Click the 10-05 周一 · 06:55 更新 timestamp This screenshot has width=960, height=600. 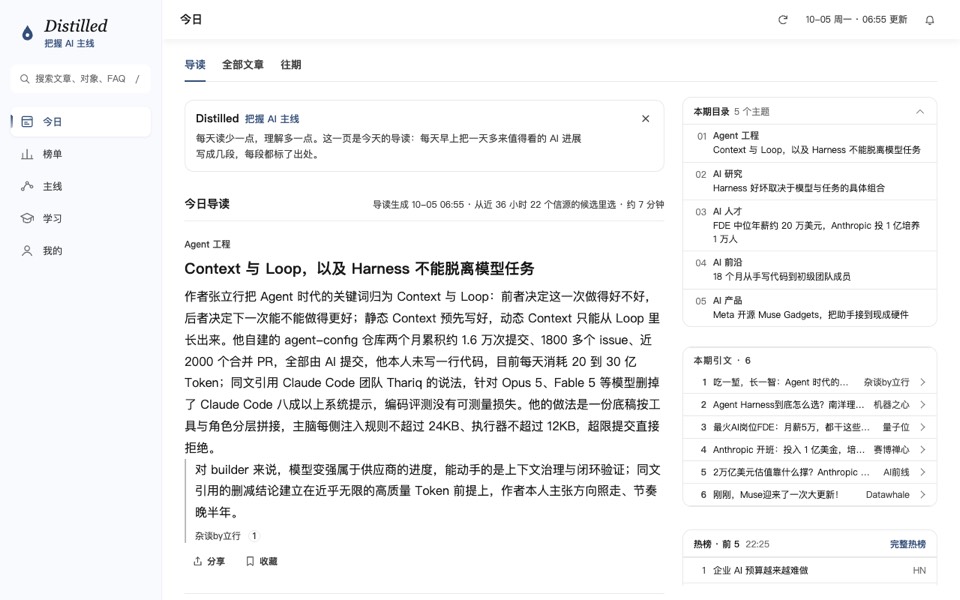tap(856, 20)
